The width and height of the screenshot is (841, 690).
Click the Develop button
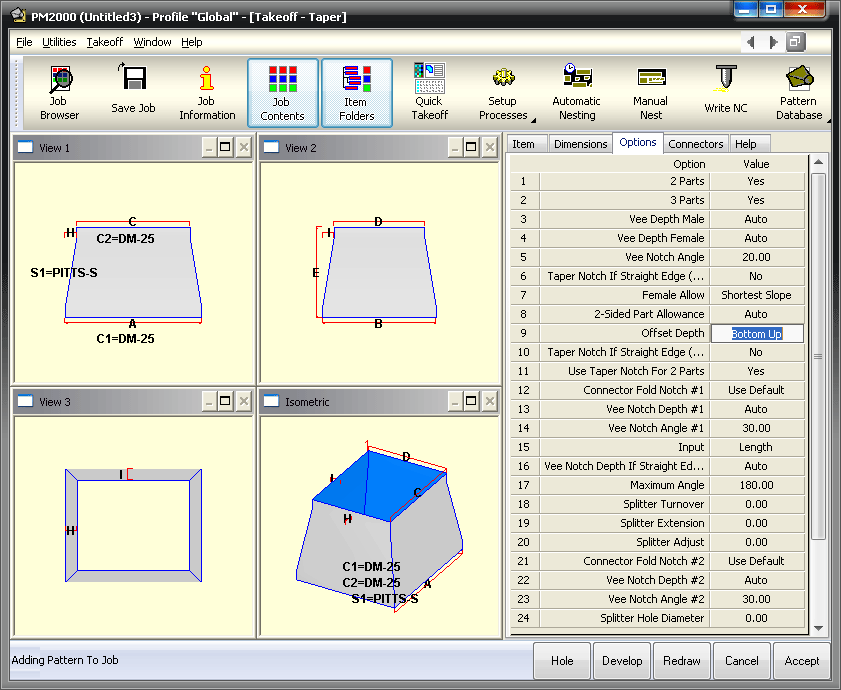(x=622, y=660)
